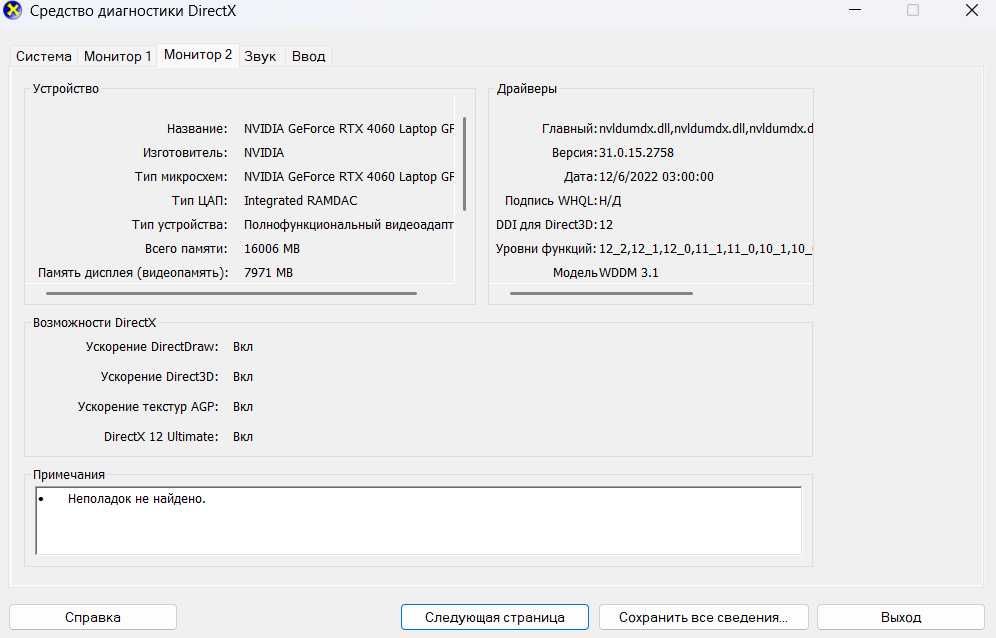Click the Тип микросхем value

[x=349, y=177]
